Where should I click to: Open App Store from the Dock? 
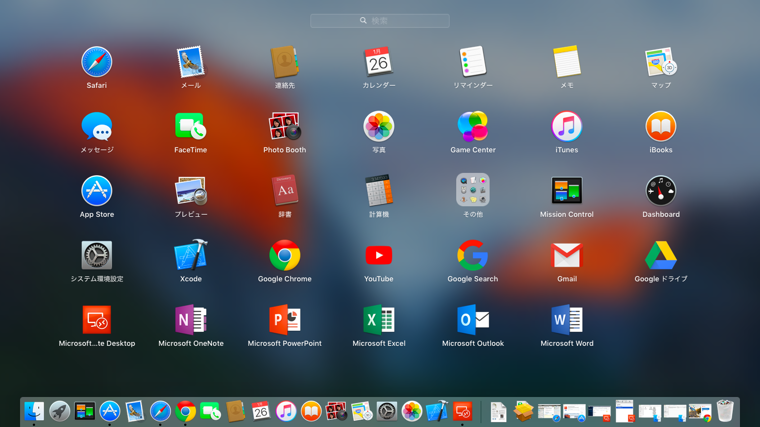110,411
